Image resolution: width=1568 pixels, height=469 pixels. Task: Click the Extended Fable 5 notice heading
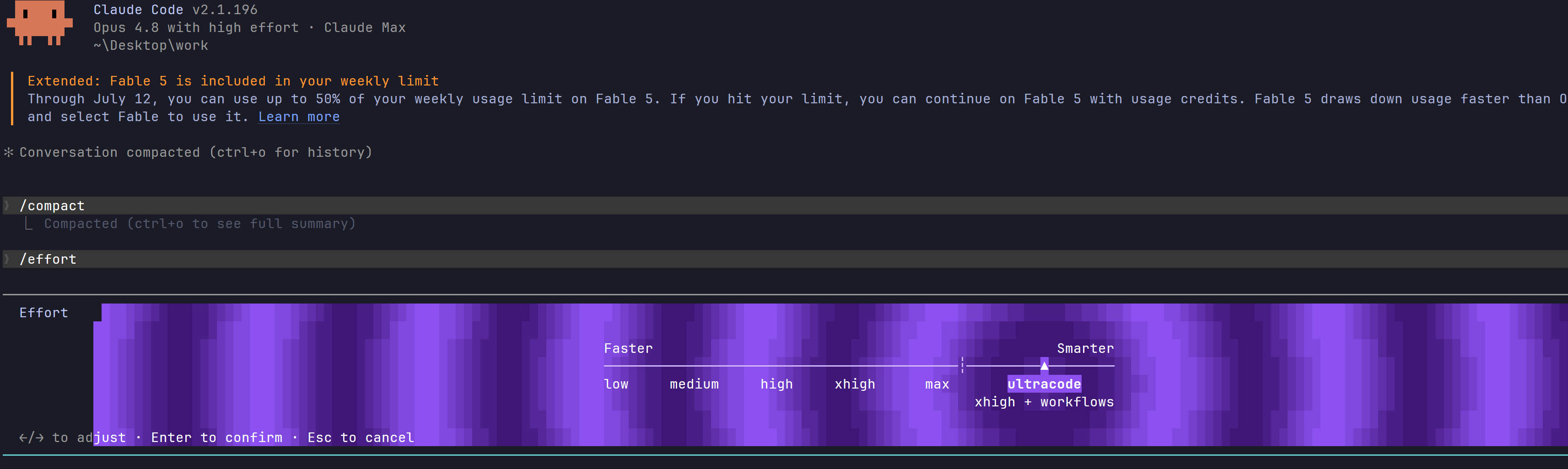click(x=233, y=81)
